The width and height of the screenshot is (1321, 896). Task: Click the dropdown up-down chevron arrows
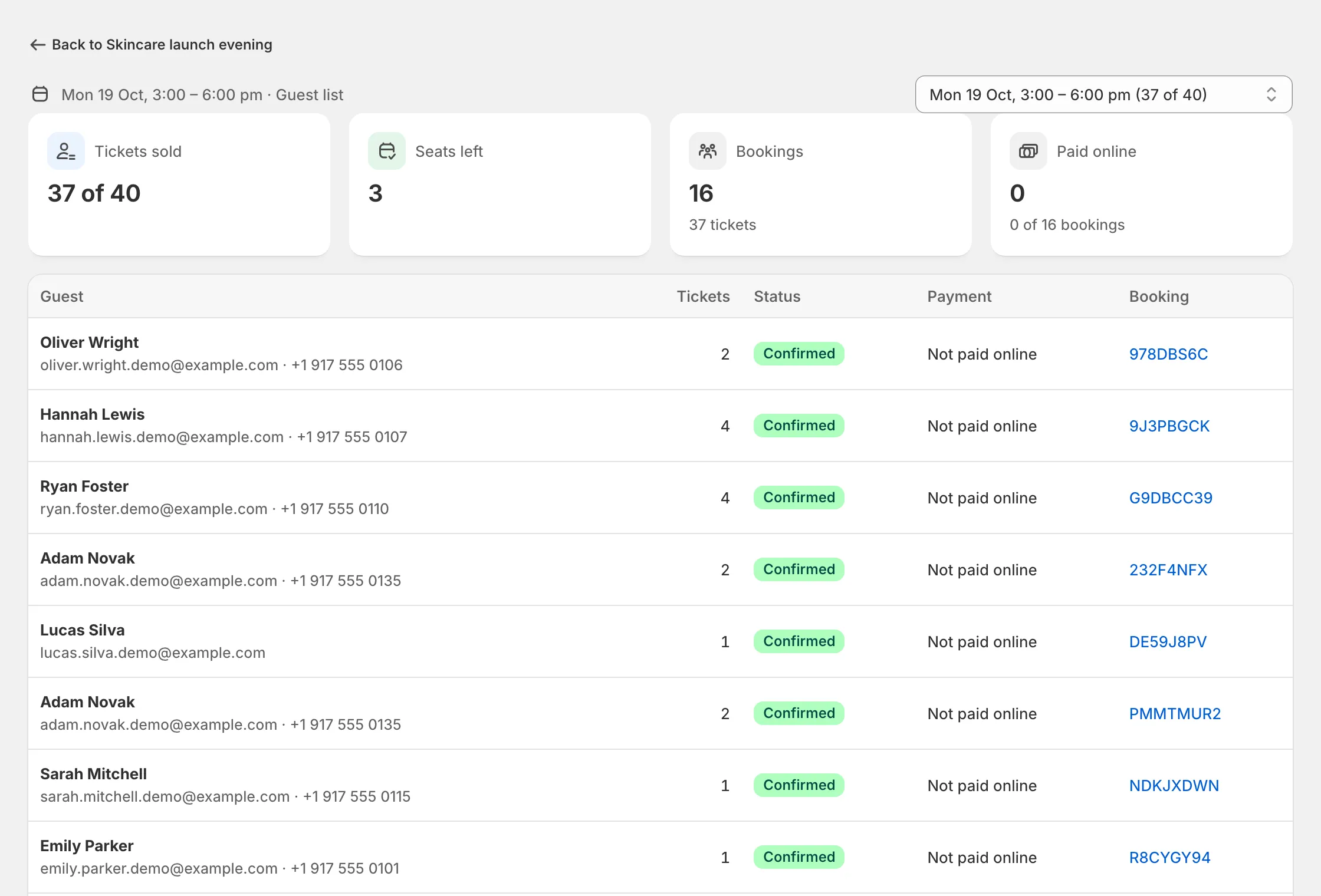(x=1271, y=94)
